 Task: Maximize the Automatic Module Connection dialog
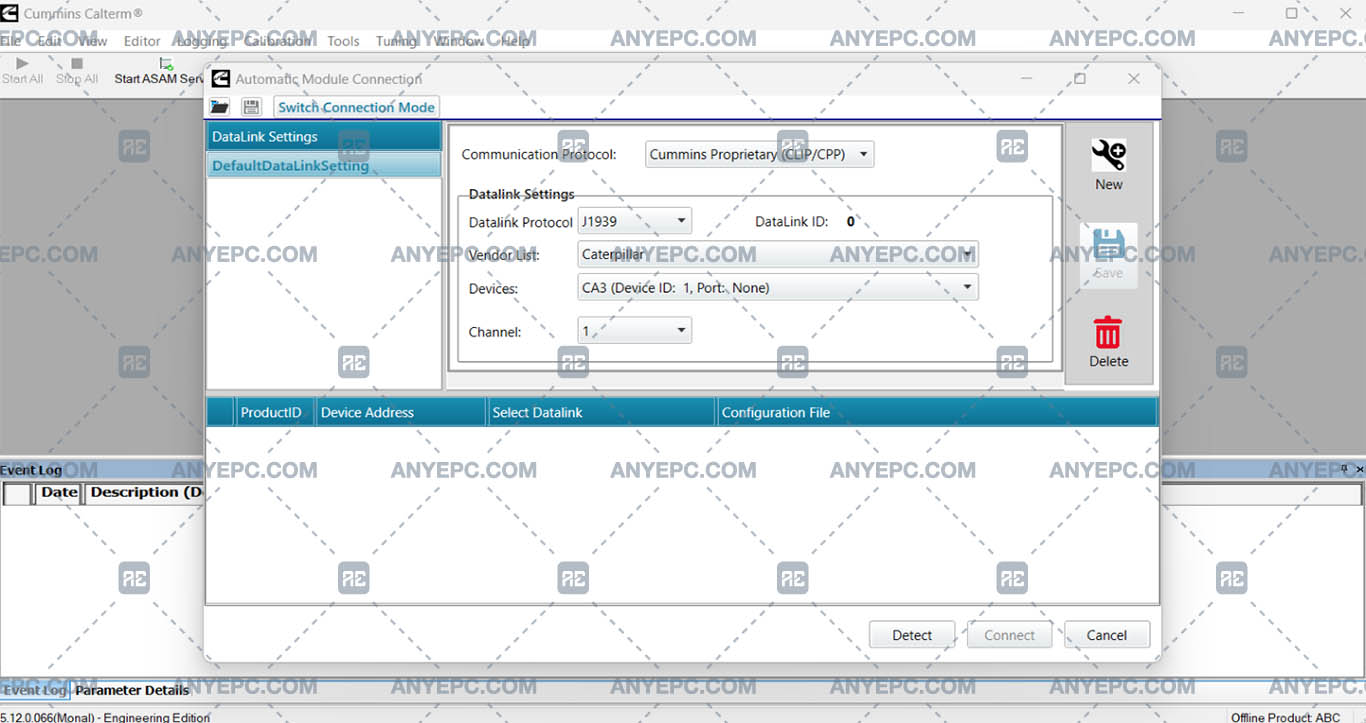pos(1080,78)
